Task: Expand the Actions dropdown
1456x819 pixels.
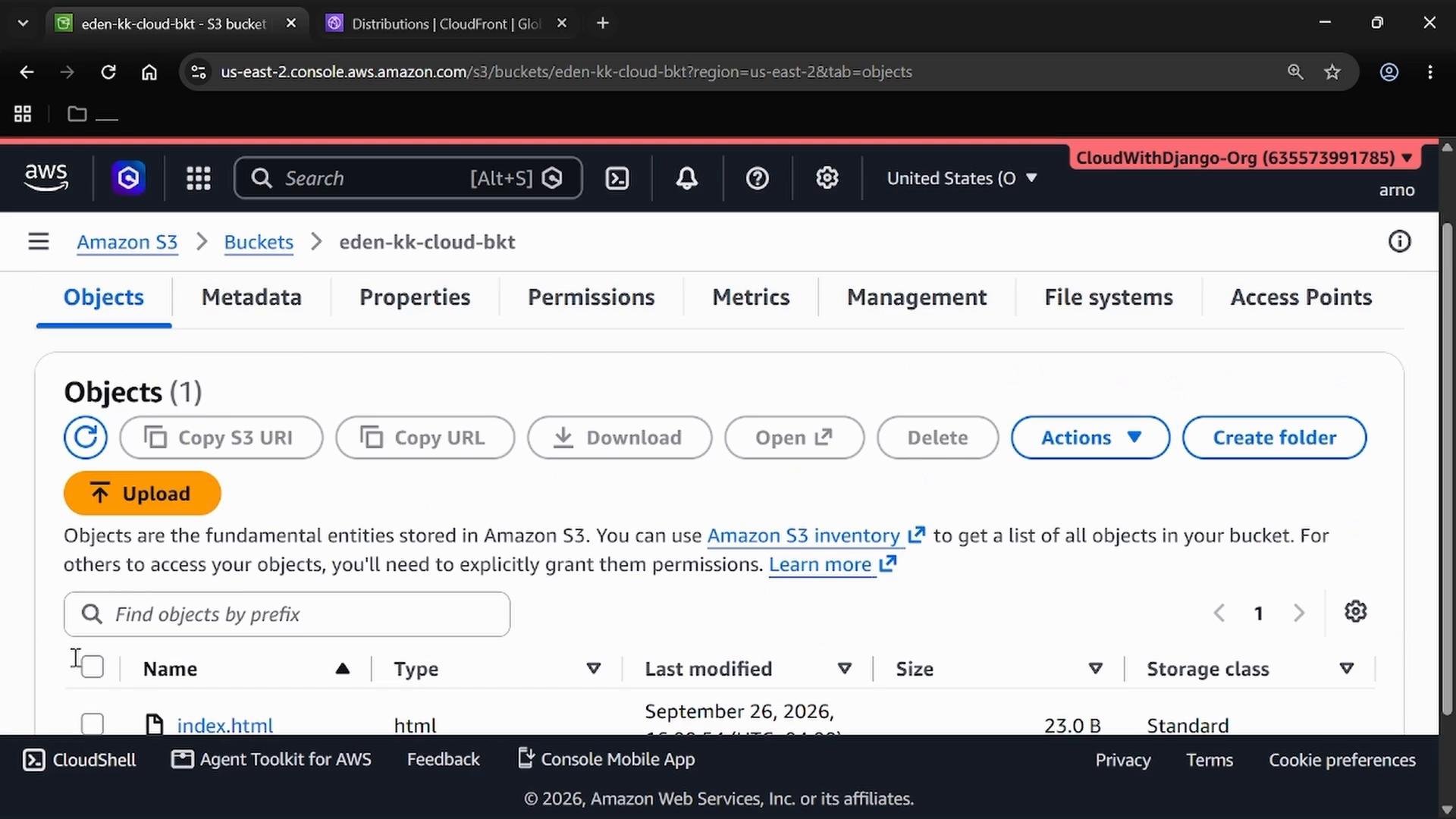Action: pyautogui.click(x=1090, y=438)
